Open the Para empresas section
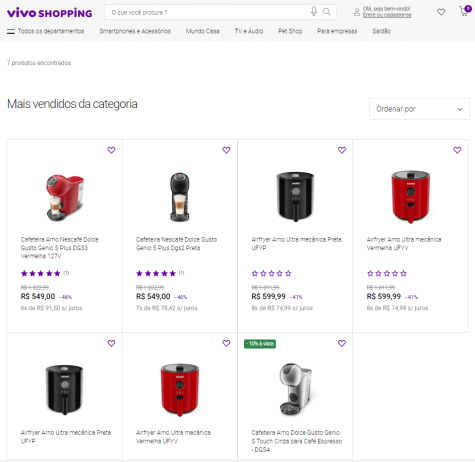Viewport: 475px width, 462px height. [x=337, y=31]
